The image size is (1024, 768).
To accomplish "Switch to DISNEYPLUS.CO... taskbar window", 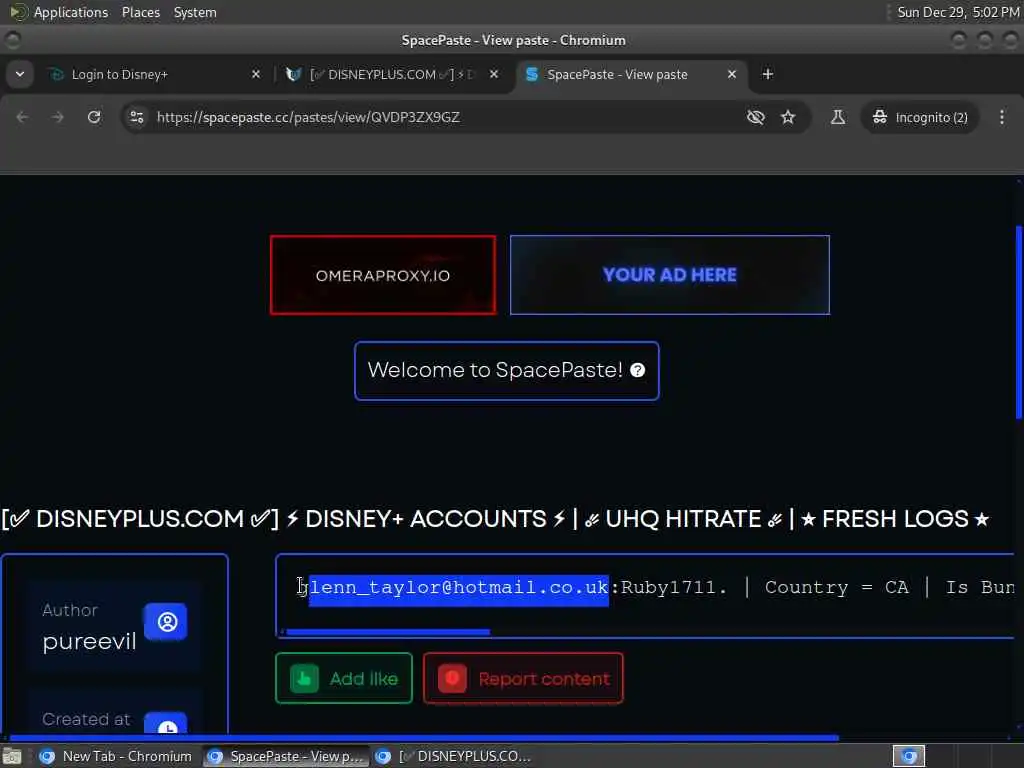I will point(455,756).
